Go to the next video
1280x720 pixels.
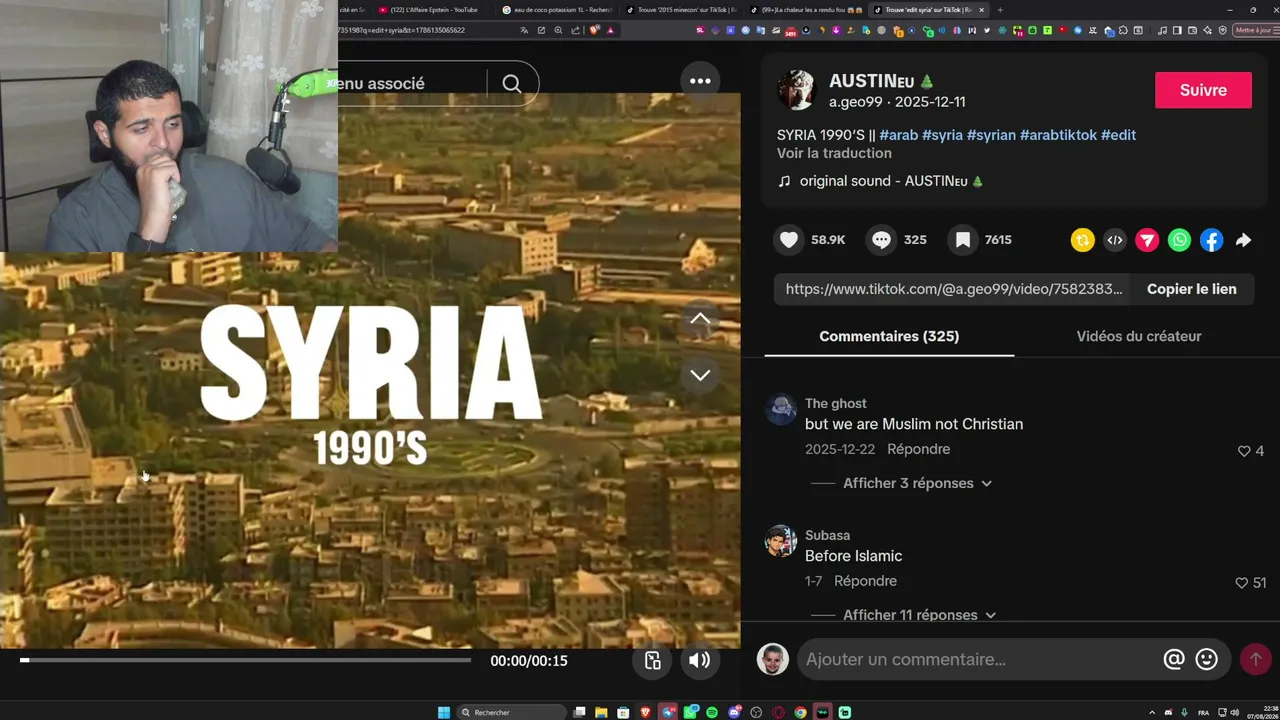click(700, 375)
